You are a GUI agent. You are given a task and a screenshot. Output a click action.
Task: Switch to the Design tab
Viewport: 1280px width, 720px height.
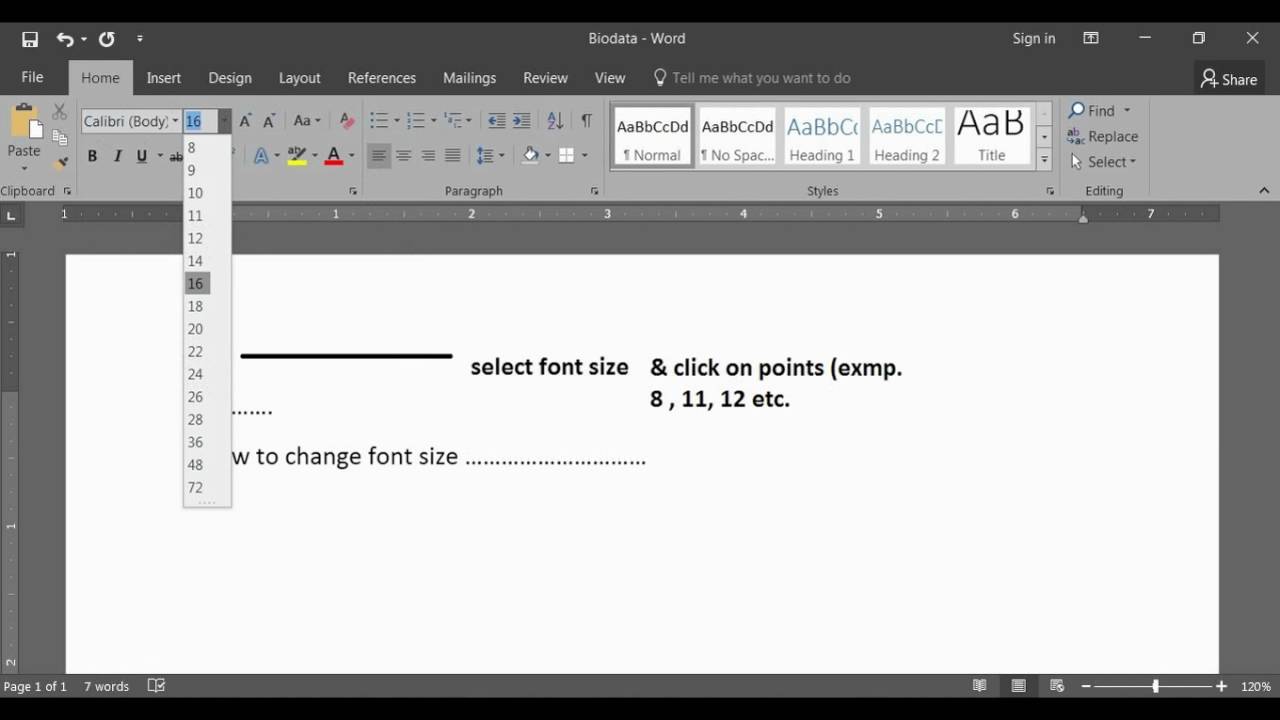(x=230, y=77)
